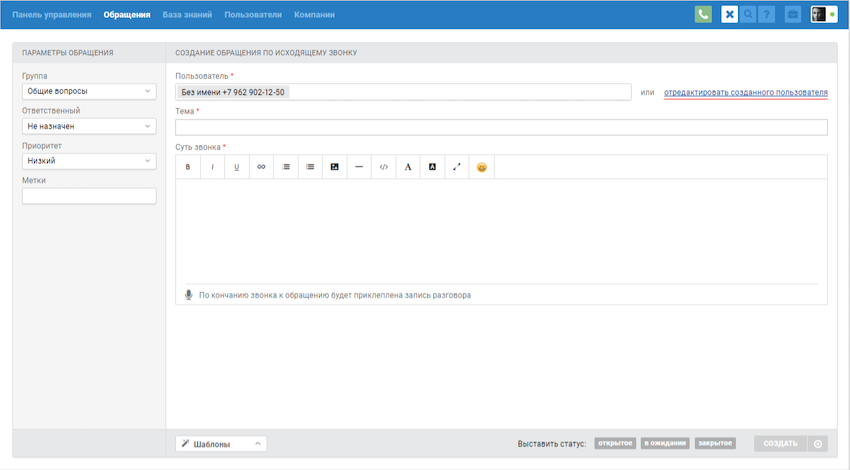Insert an image into the editor
Viewport: 850px width, 470px height.
pos(334,167)
